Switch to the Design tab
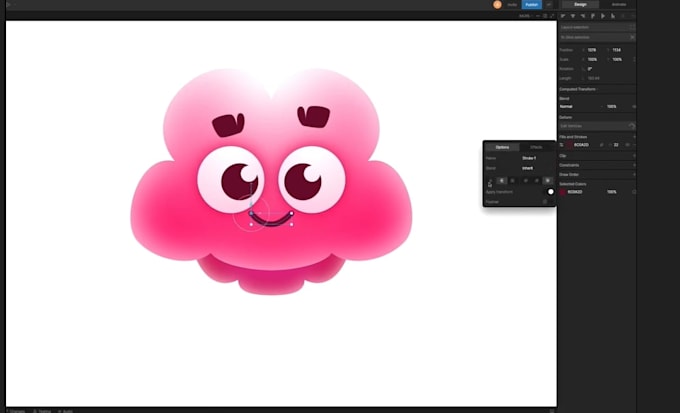The height and width of the screenshot is (413, 680). (580, 4)
